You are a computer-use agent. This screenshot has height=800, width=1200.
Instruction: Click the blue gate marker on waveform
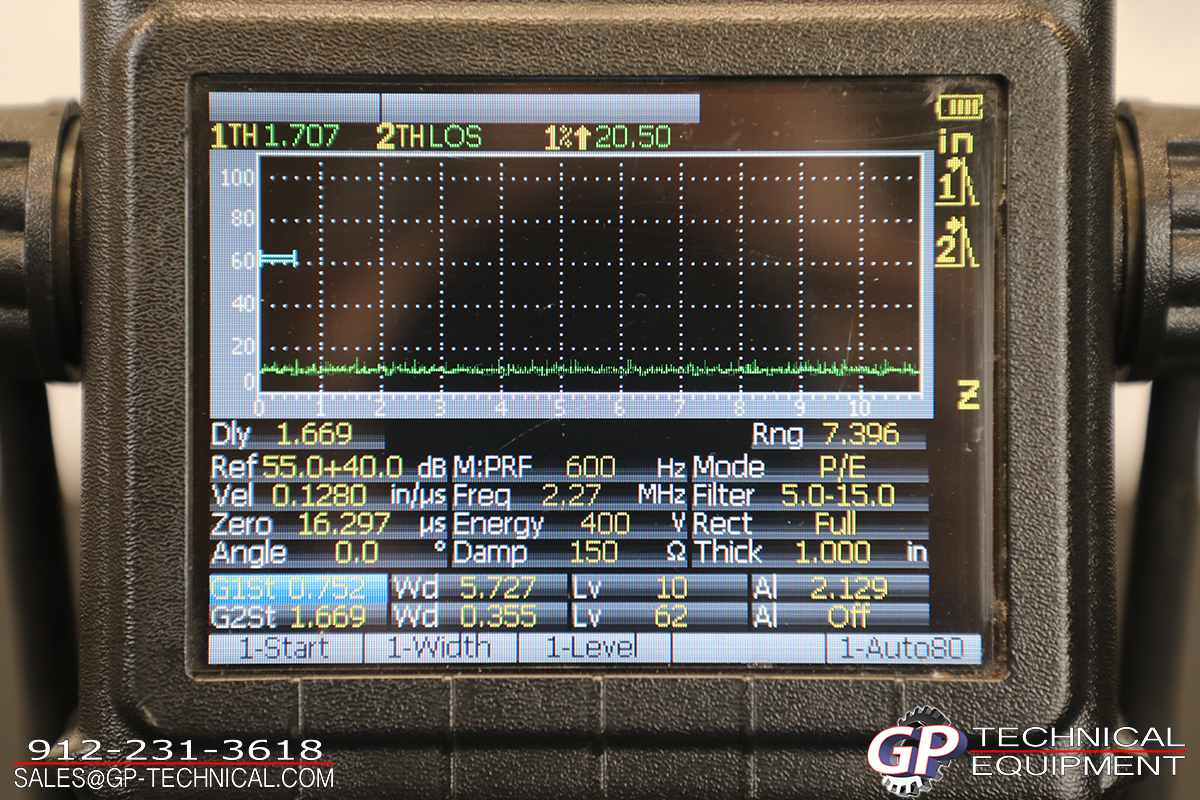pos(279,259)
